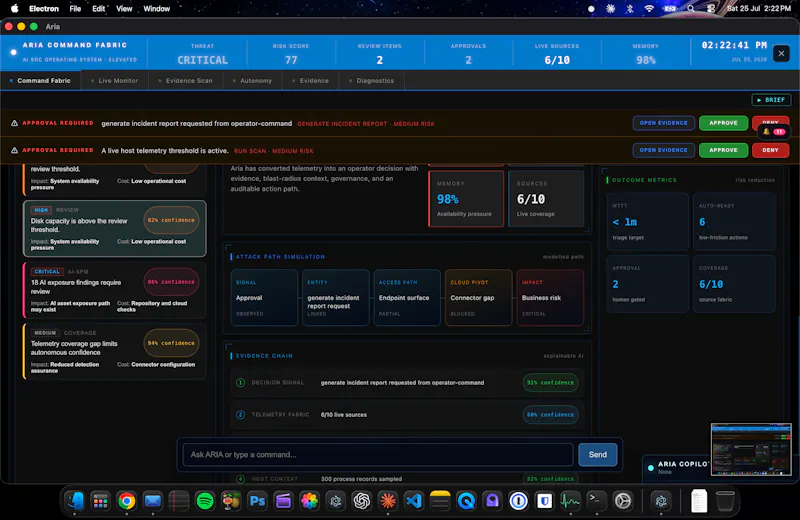Select the Telemetry coverage gap card
The width and height of the screenshot is (800, 520).
click(115, 351)
